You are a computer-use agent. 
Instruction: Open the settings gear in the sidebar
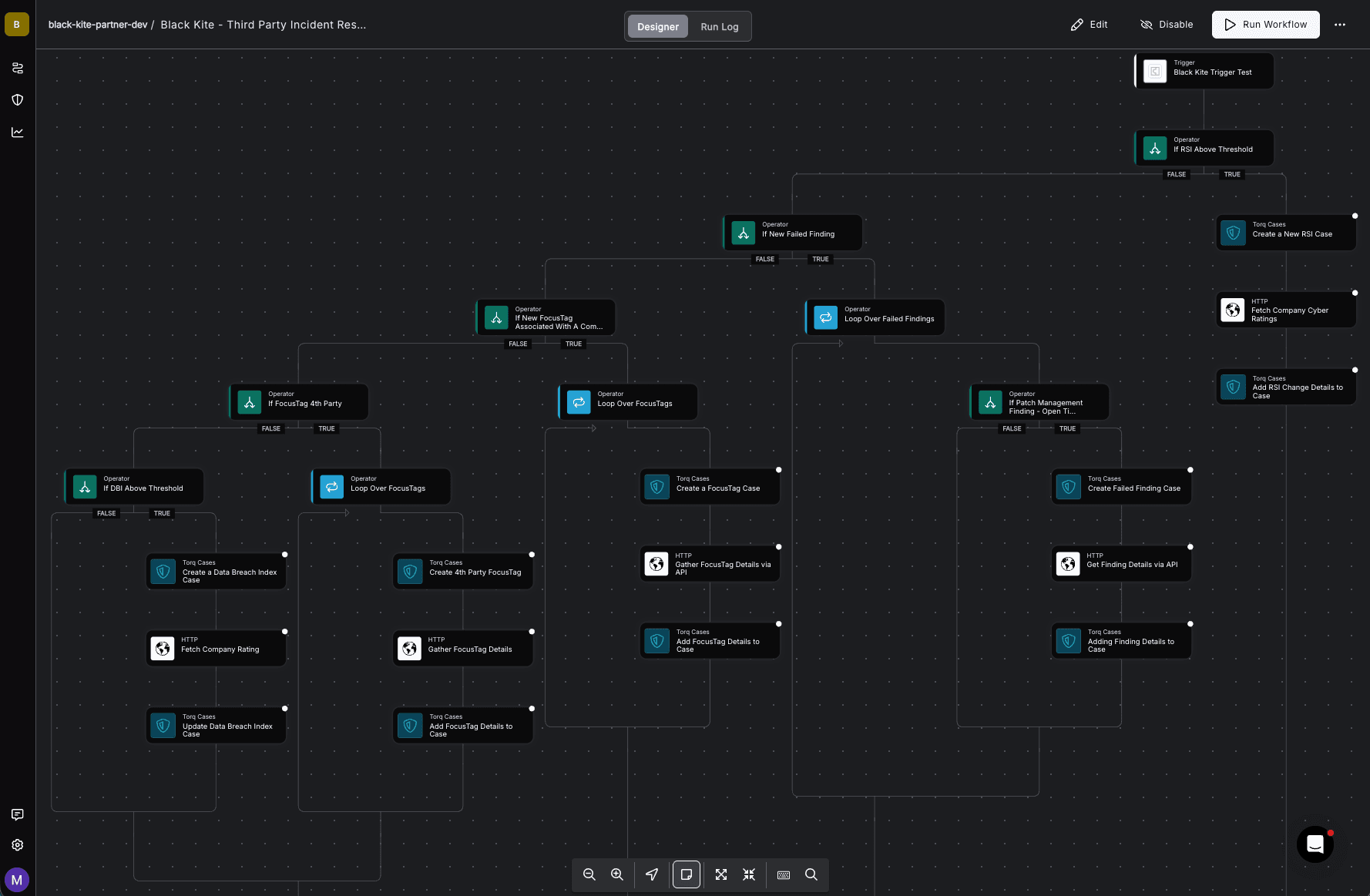point(17,845)
